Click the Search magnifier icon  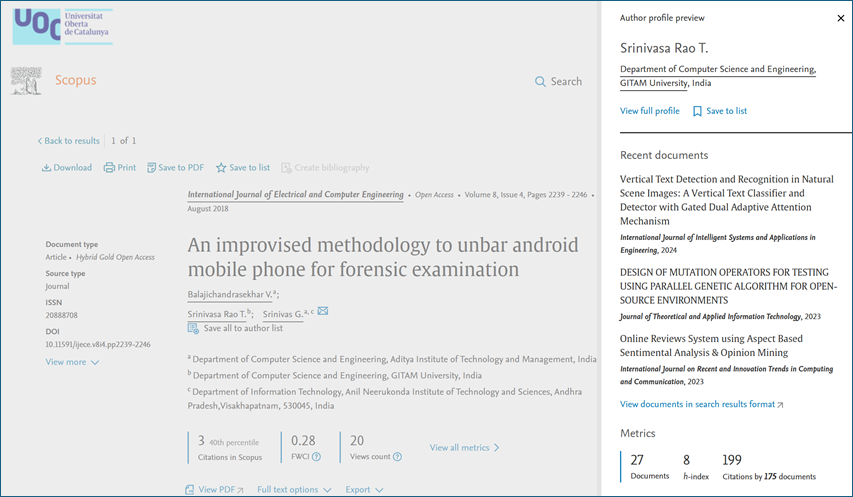click(x=540, y=82)
